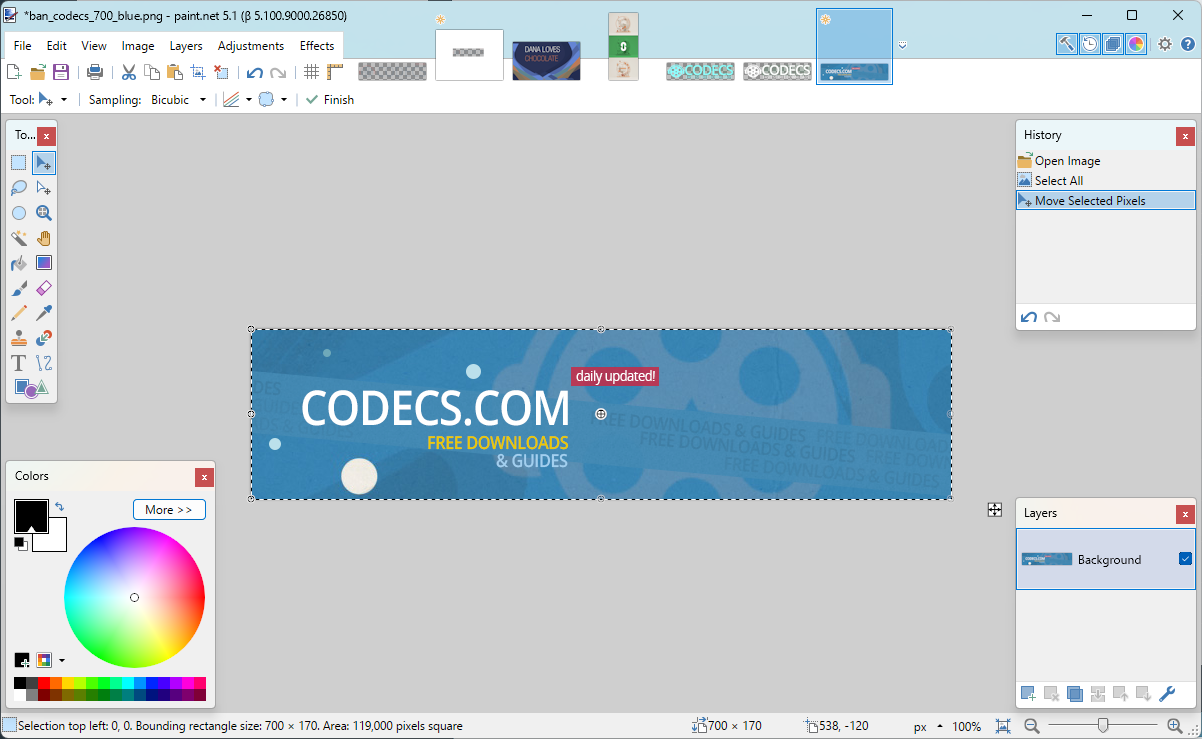Activate the Zoom tool in Tools panel
1202x739 pixels.
pyautogui.click(x=44, y=212)
